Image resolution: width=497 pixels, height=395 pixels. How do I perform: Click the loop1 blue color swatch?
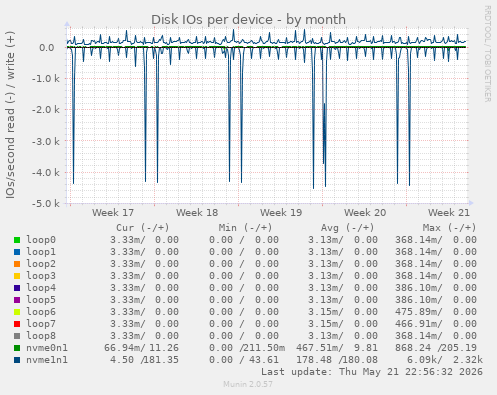click(17, 252)
